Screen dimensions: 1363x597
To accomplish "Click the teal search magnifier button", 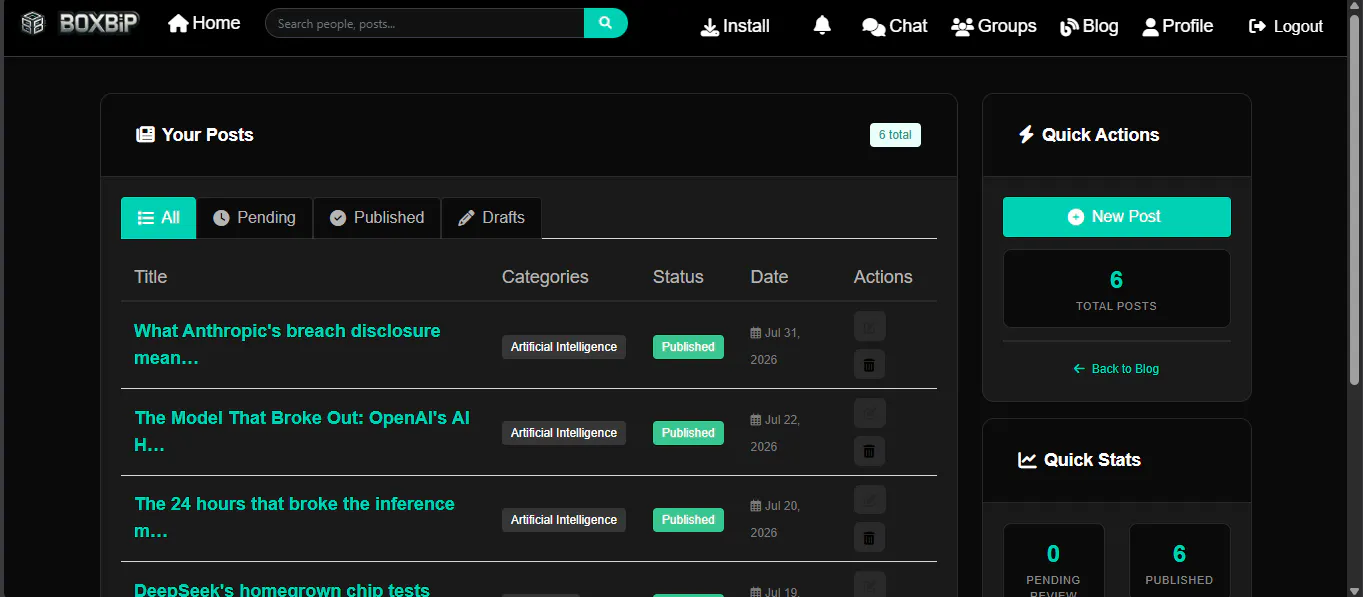I will click(605, 23).
